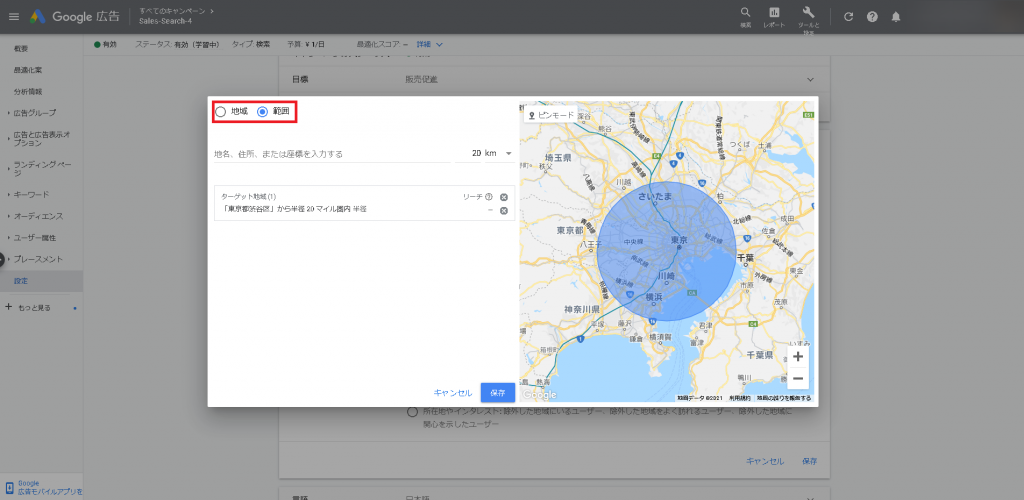The image size is (1024, 500).
Task: Click the blue radius circle on map
Action: pos(666,251)
